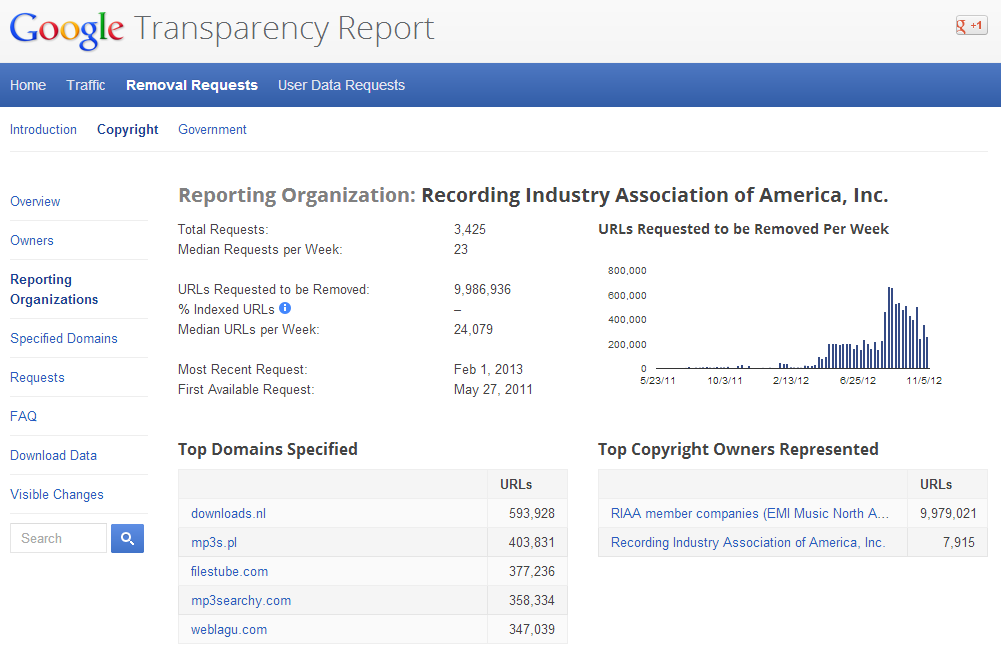The image size is (1001, 659).
Task: Open the mp3s.pl domain link
Action: tap(214, 542)
